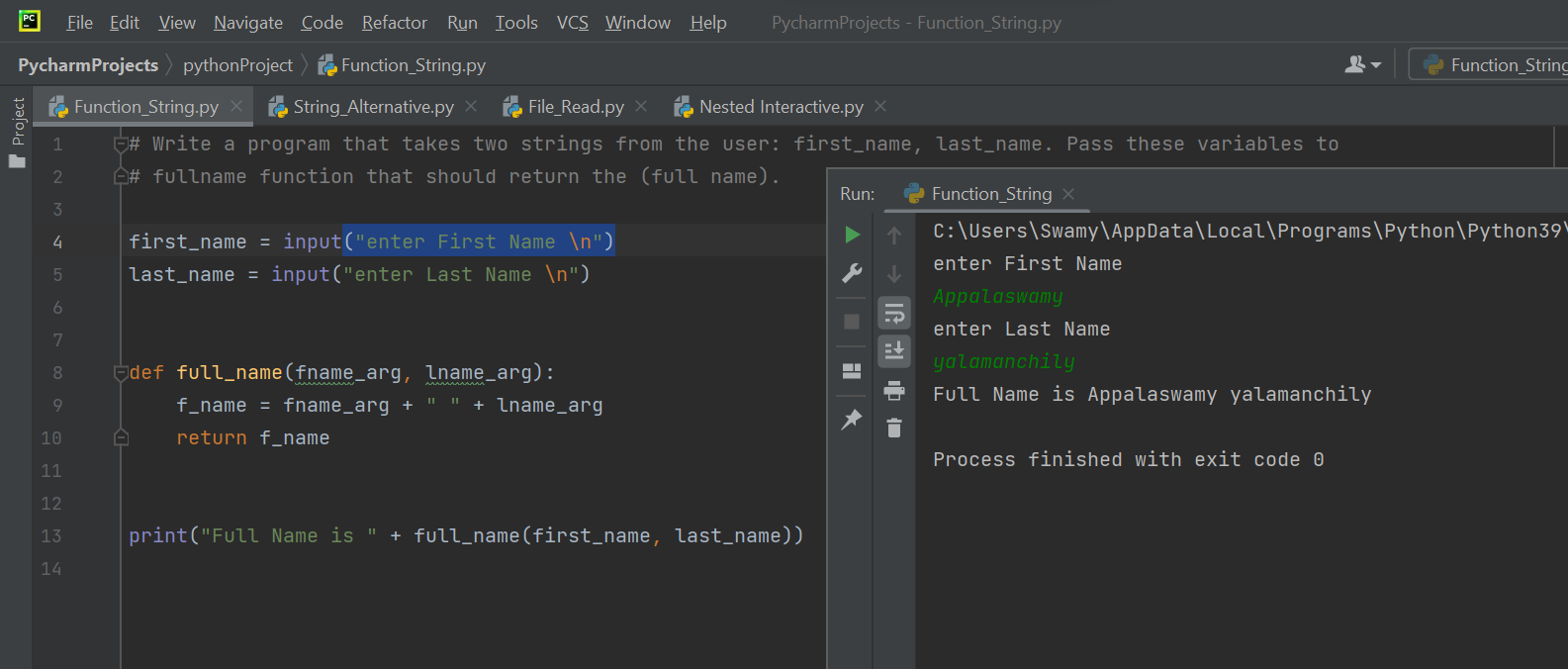
Task: Click 'last_name' variable on line 5
Action: click(182, 275)
